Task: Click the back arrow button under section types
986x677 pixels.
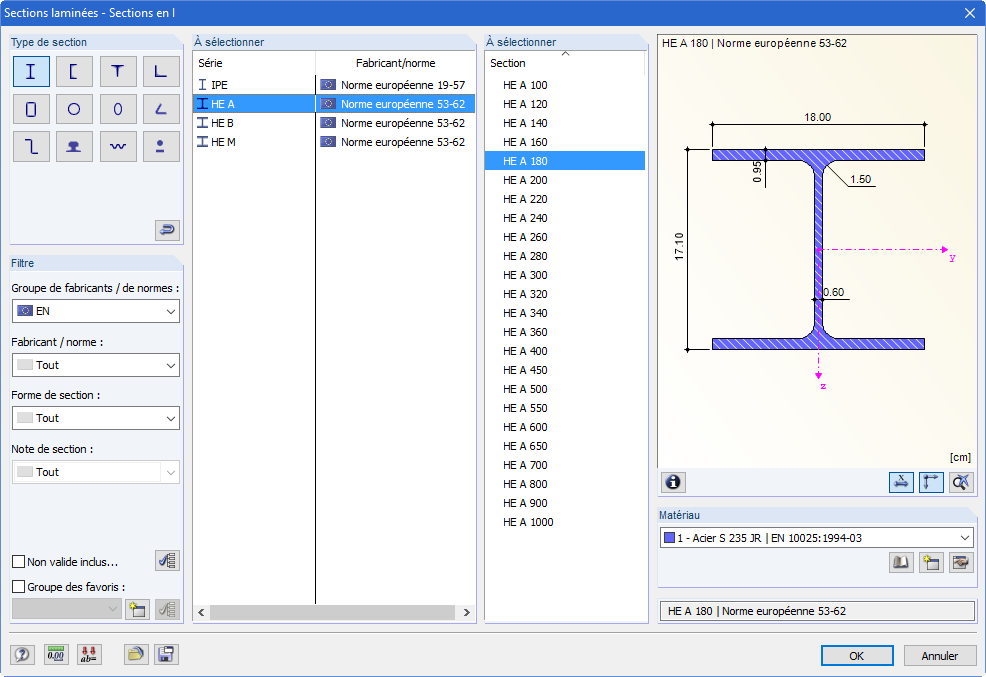Action: pos(167,230)
